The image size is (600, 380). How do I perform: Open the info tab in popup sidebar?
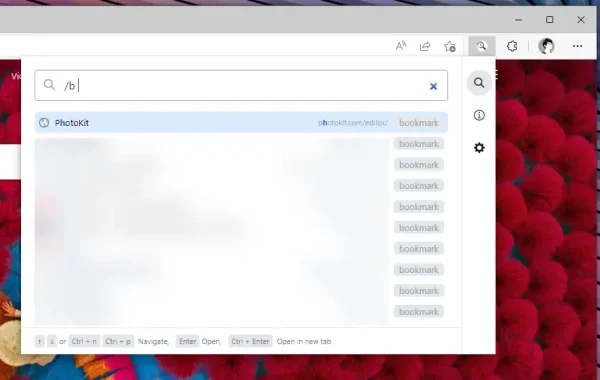click(479, 115)
